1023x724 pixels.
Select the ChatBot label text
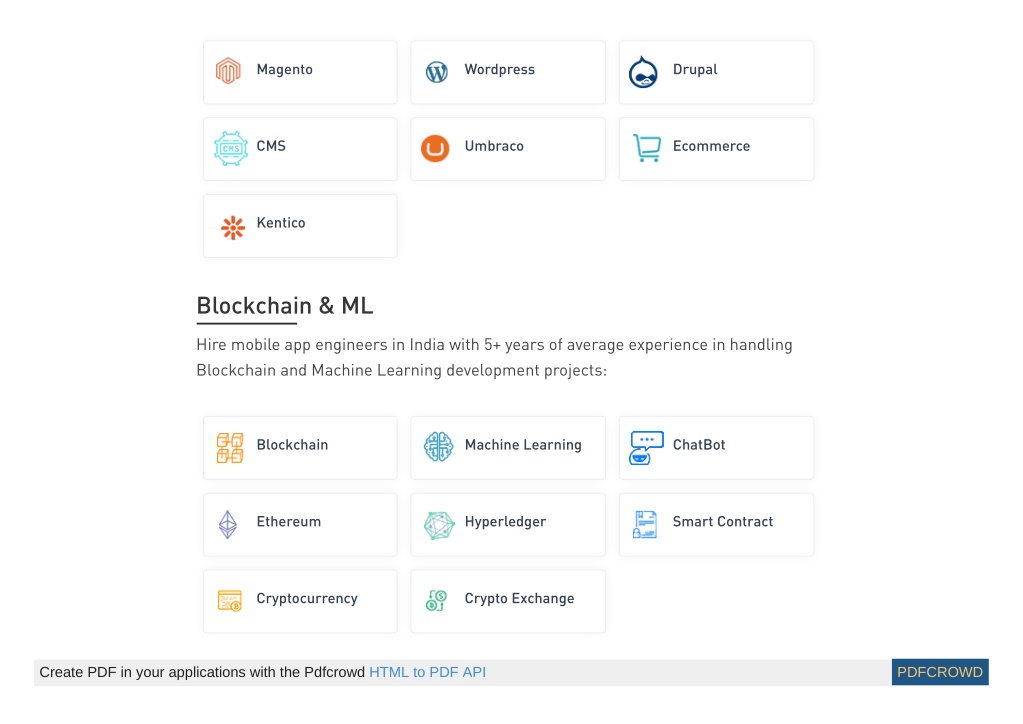(699, 445)
